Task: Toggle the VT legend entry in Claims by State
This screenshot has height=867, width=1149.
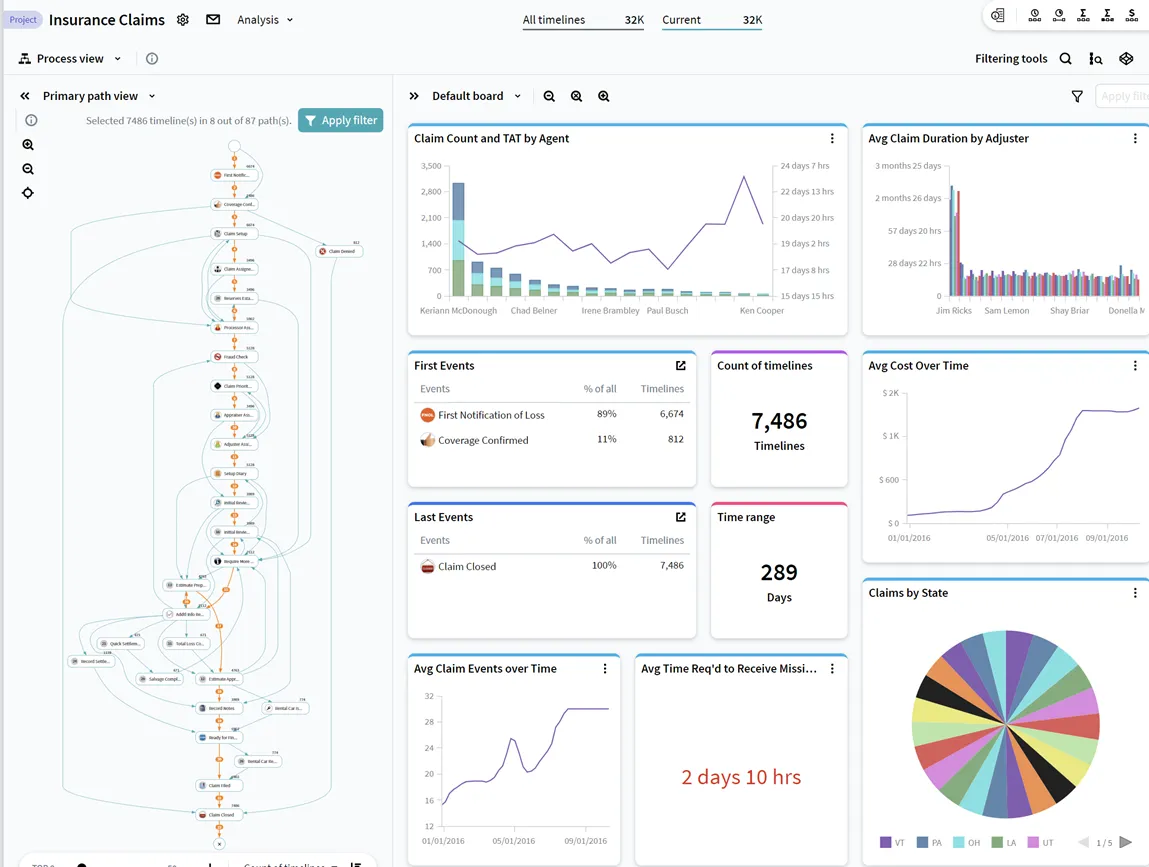Action: tap(892, 843)
